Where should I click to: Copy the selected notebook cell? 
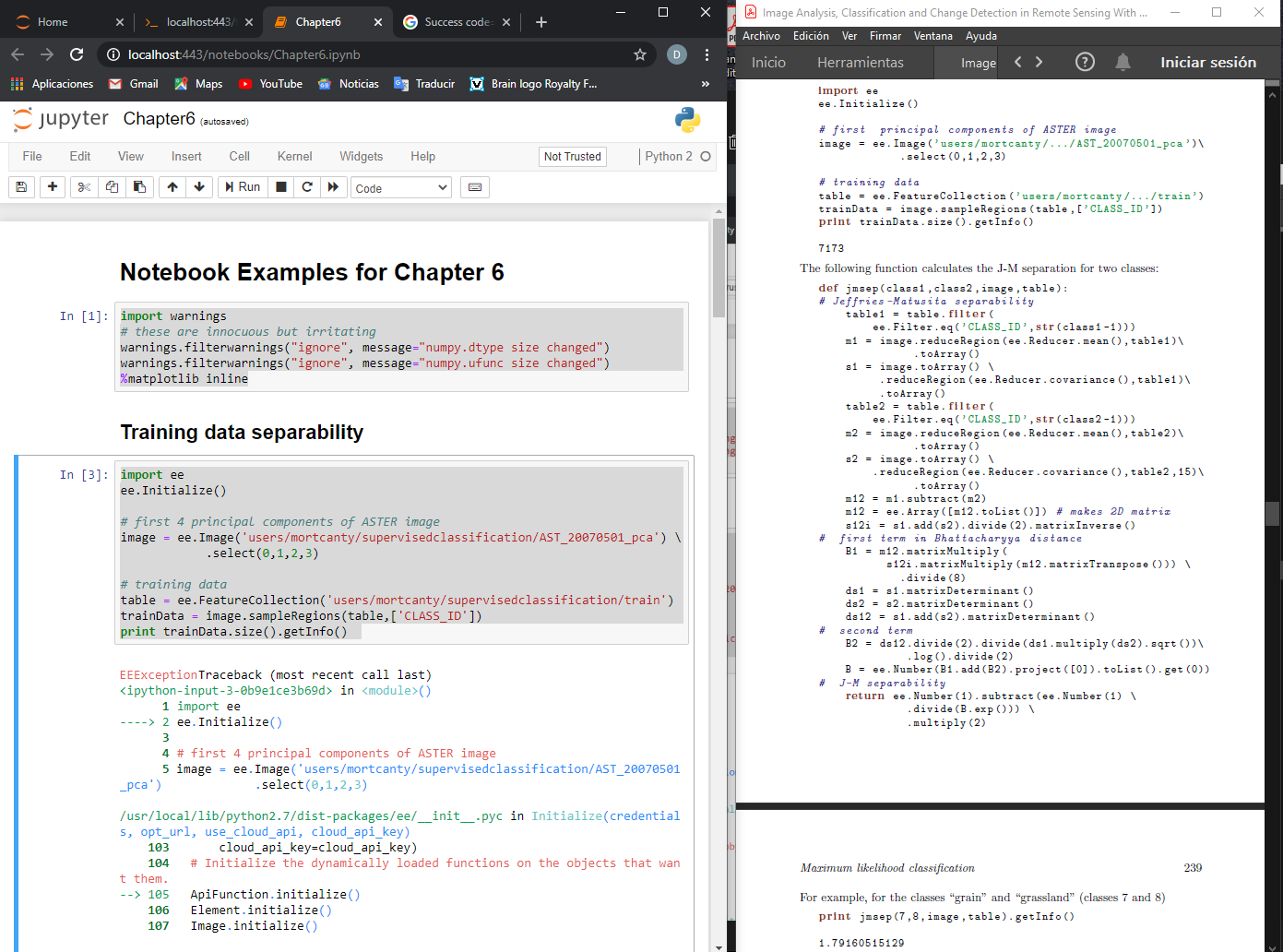112,187
